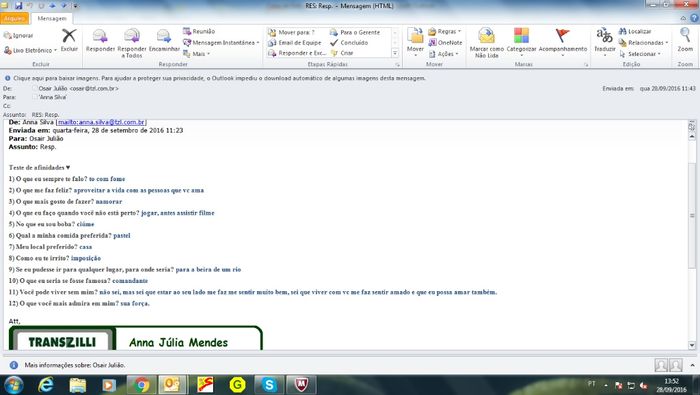
Task: Click the Outlook taskbar icon
Action: [172, 385]
